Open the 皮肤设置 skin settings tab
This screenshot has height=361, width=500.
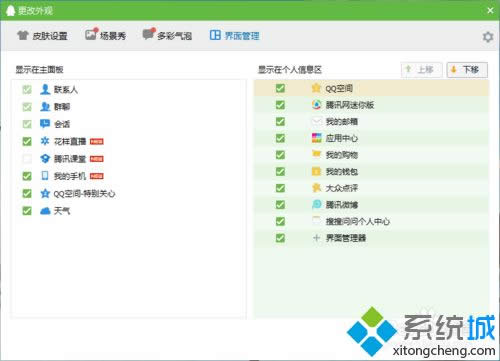pos(42,35)
